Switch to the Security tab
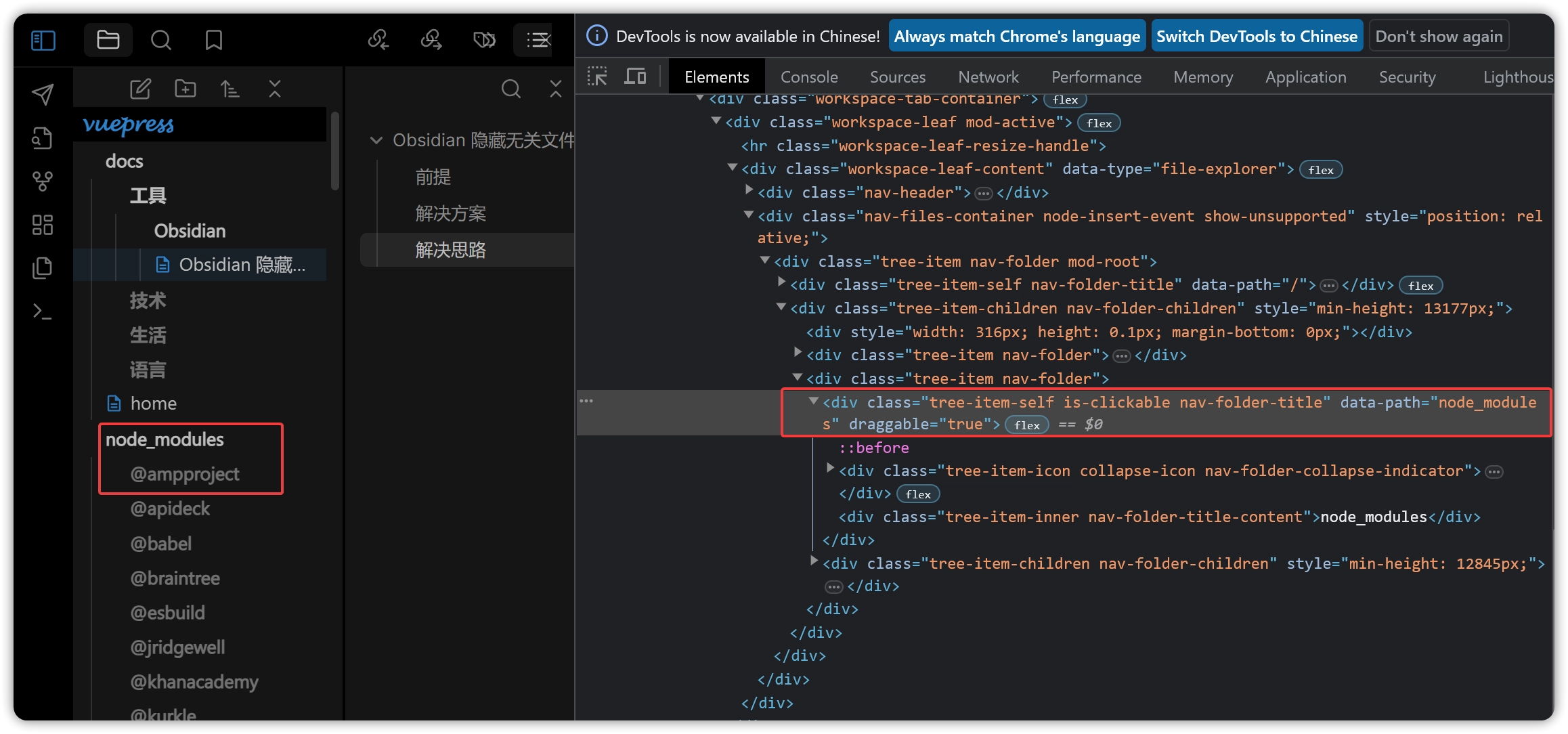The width and height of the screenshot is (1568, 734). [x=1408, y=77]
